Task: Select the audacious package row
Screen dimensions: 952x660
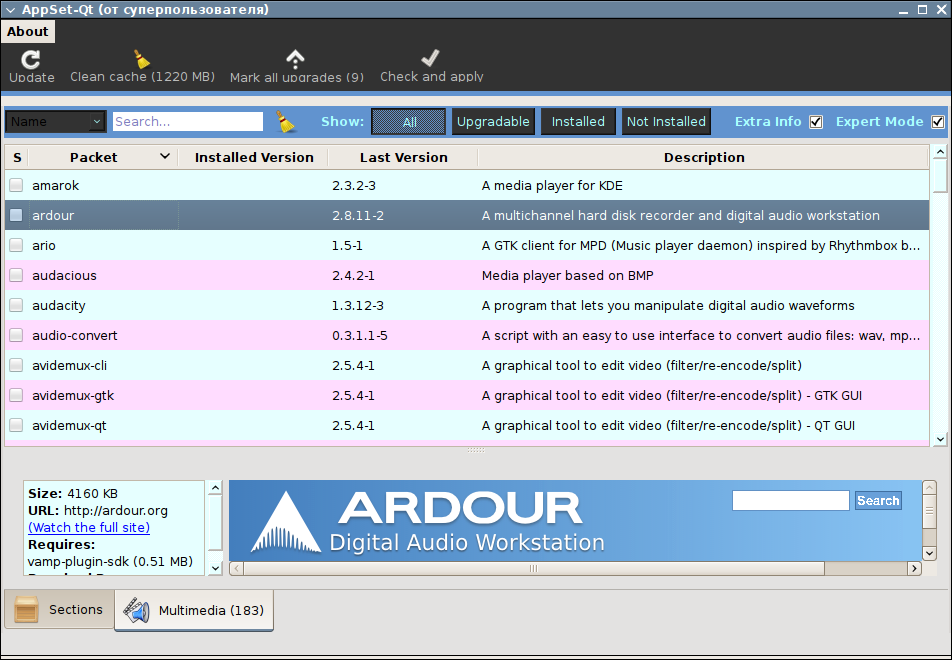Action: [x=467, y=275]
